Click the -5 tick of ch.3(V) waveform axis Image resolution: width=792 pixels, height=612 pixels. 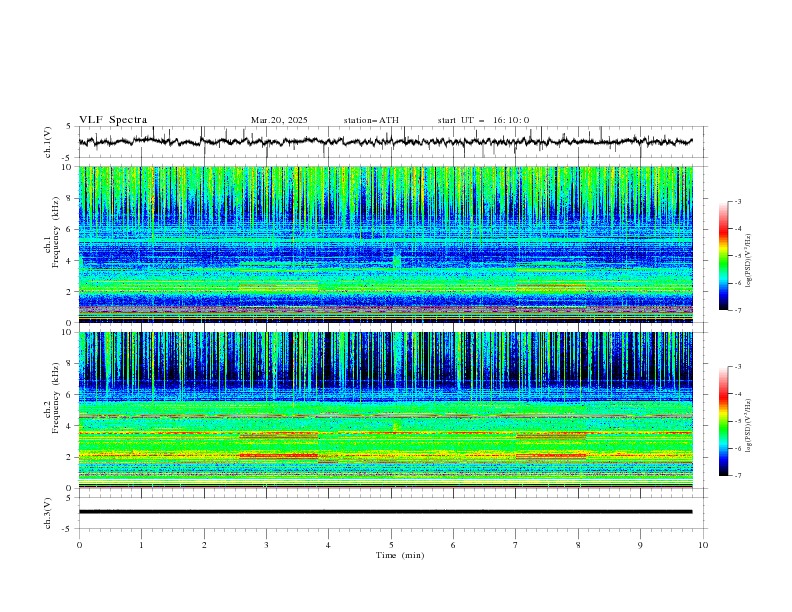(x=68, y=529)
